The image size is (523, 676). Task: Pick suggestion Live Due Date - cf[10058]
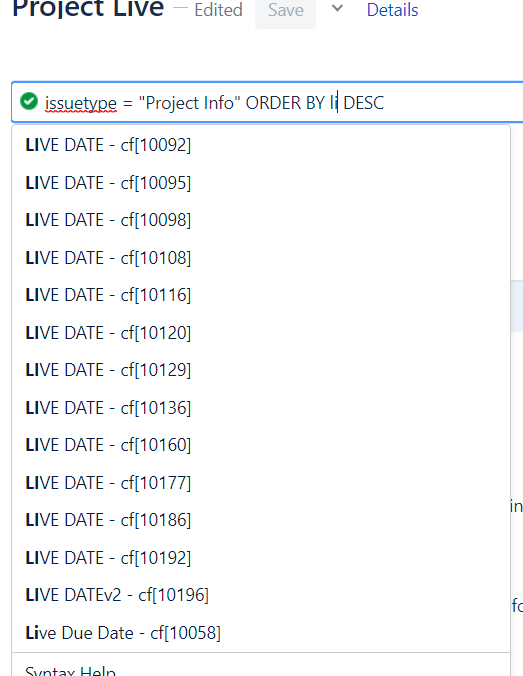(x=261, y=633)
